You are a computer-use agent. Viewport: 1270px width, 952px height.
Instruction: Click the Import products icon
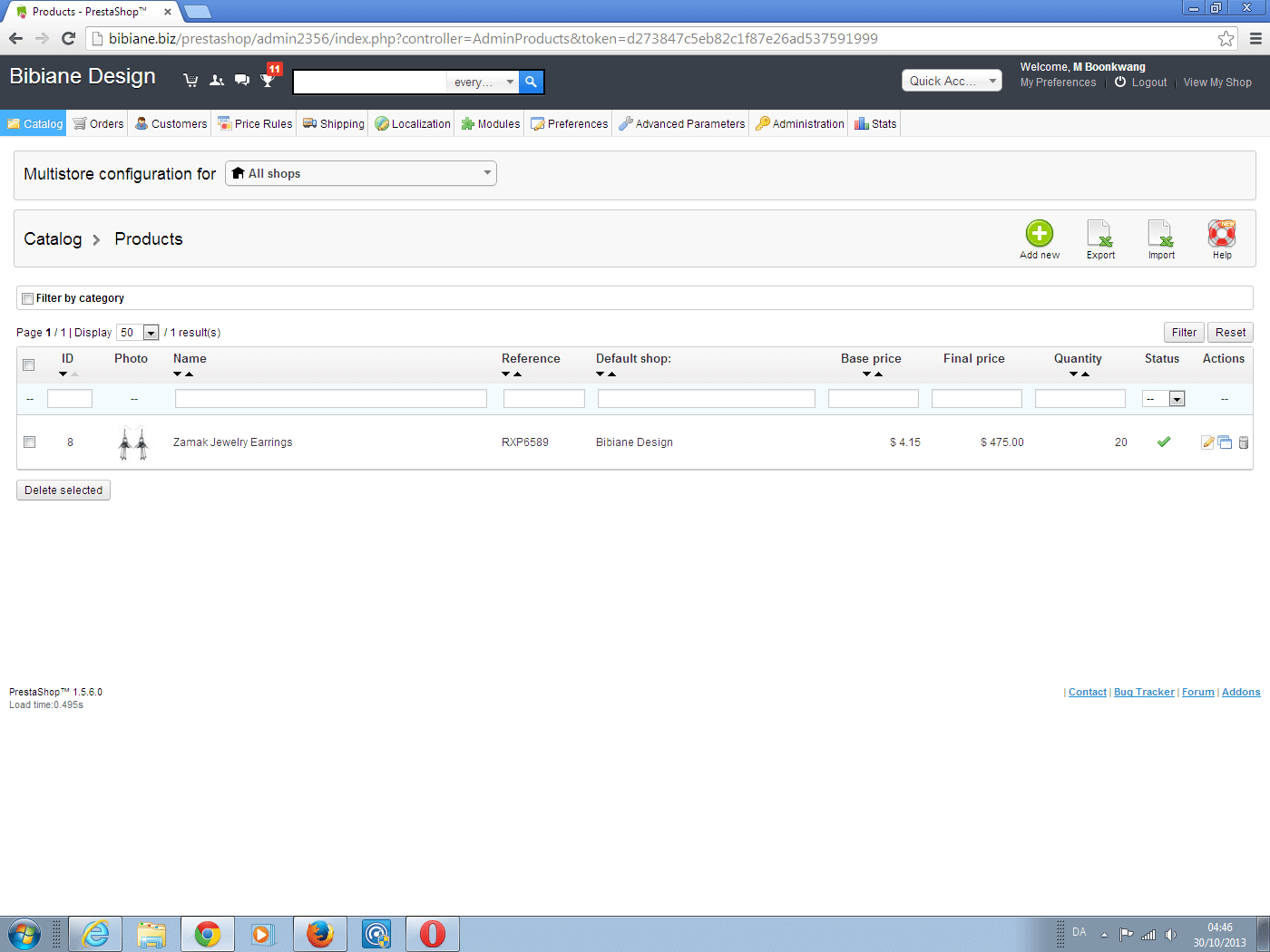(x=1161, y=233)
